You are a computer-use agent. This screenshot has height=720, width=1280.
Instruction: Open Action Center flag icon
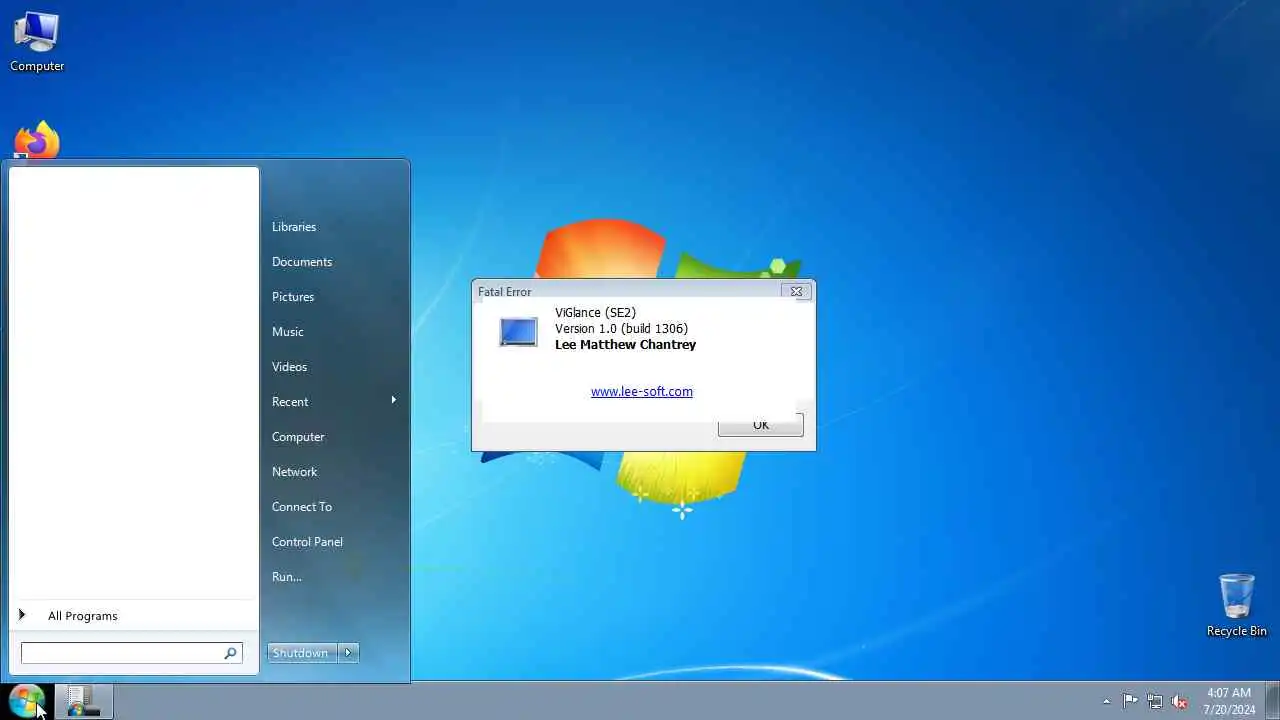1130,701
